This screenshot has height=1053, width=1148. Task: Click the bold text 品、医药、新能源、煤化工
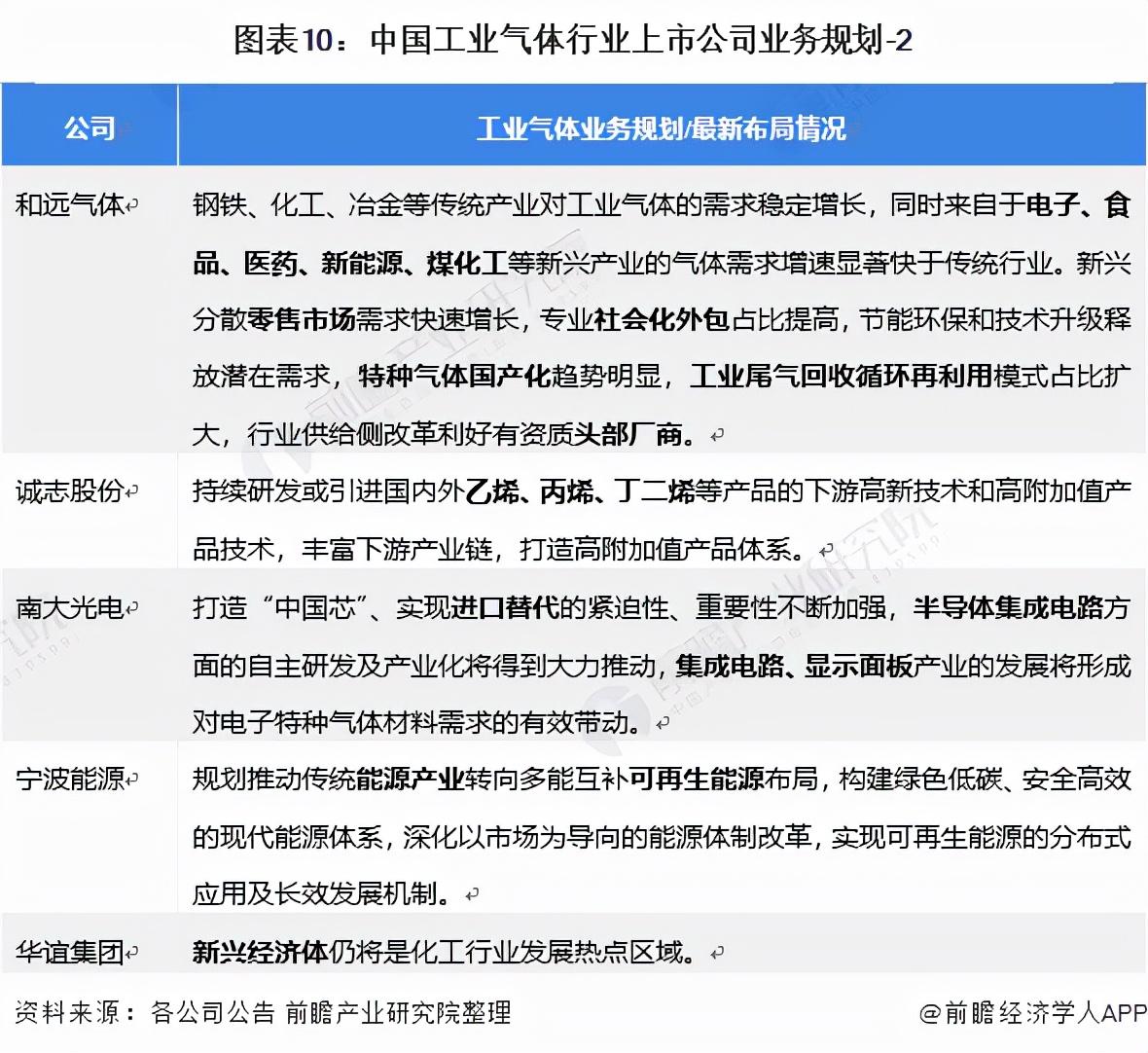click(349, 262)
